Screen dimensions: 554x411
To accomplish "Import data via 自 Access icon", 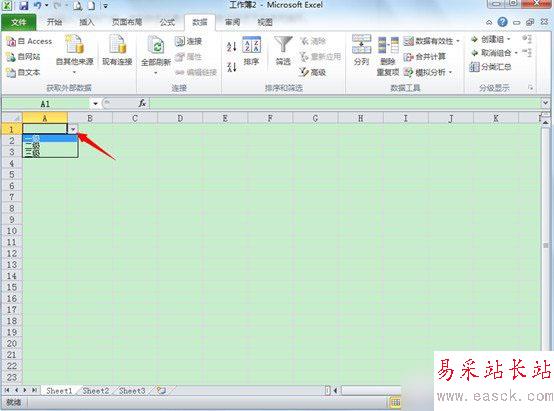I will [x=11, y=41].
